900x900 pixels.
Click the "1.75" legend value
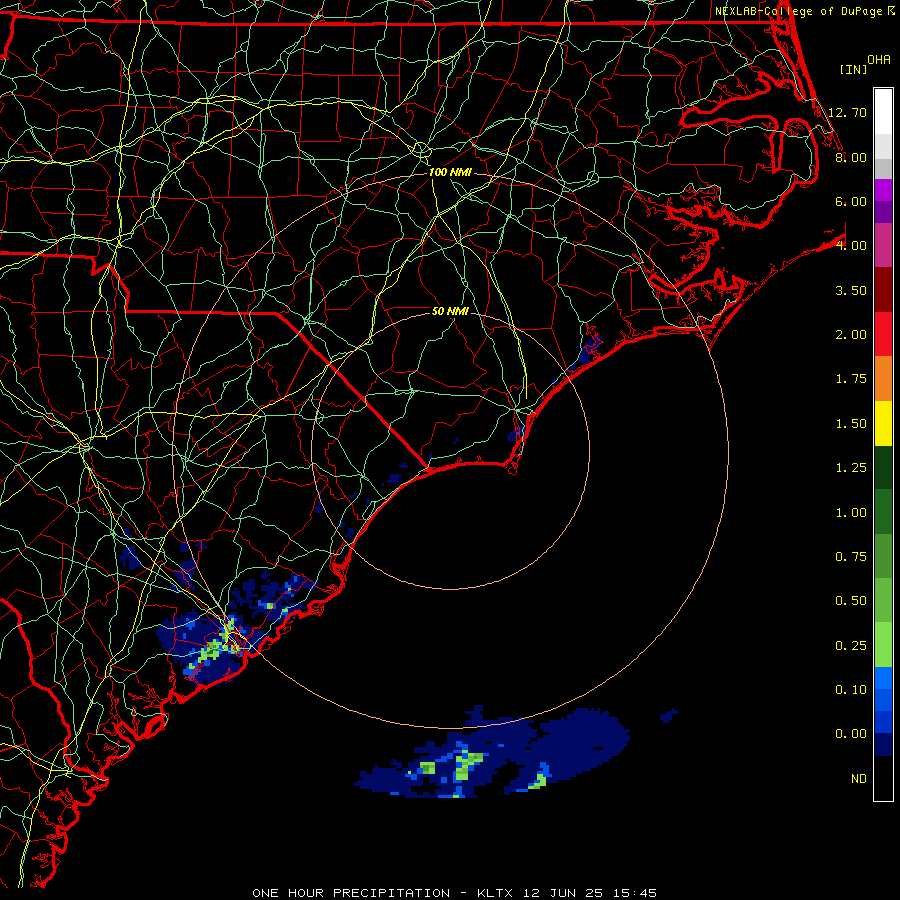850,379
